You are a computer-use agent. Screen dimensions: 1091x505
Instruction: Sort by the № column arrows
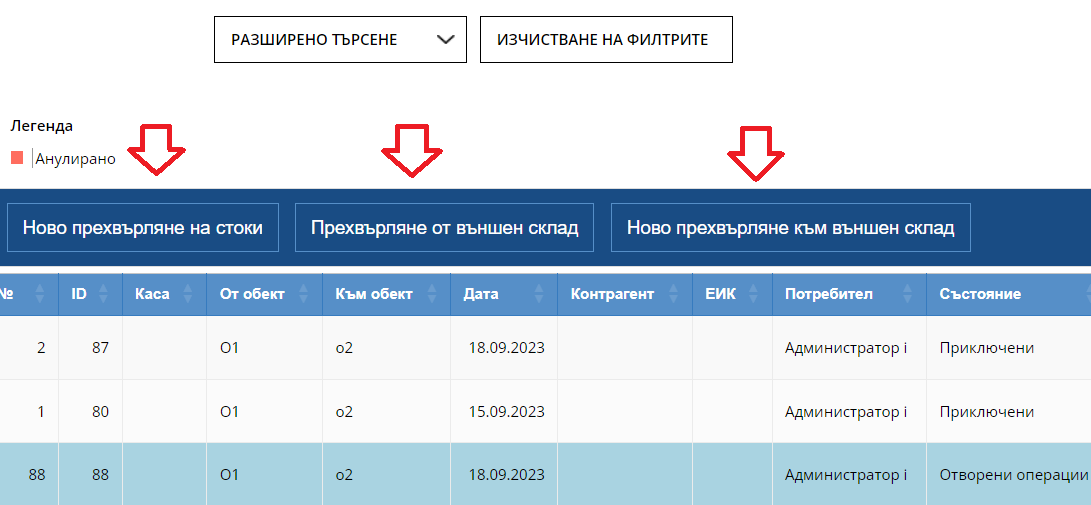(40, 294)
